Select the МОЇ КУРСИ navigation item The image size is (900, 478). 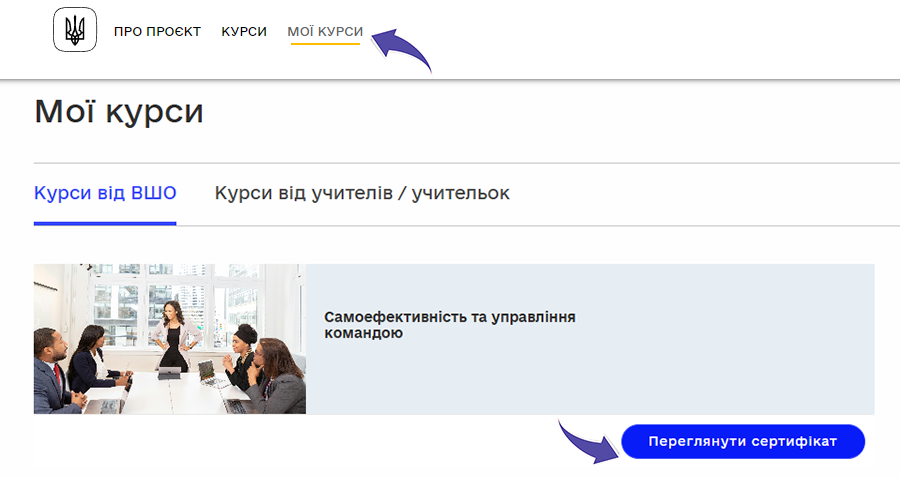325,32
